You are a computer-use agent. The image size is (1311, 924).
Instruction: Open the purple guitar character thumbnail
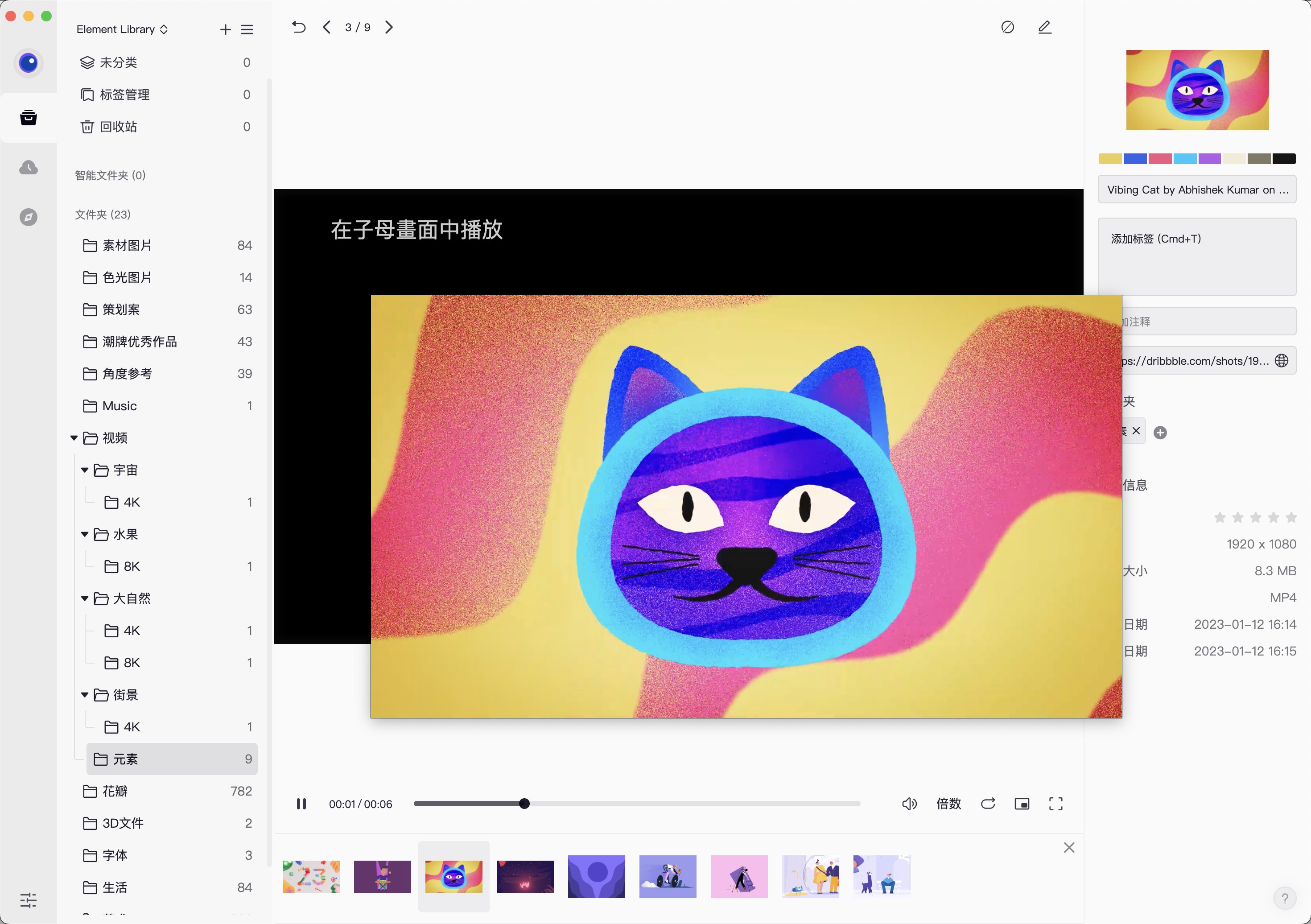(x=383, y=876)
